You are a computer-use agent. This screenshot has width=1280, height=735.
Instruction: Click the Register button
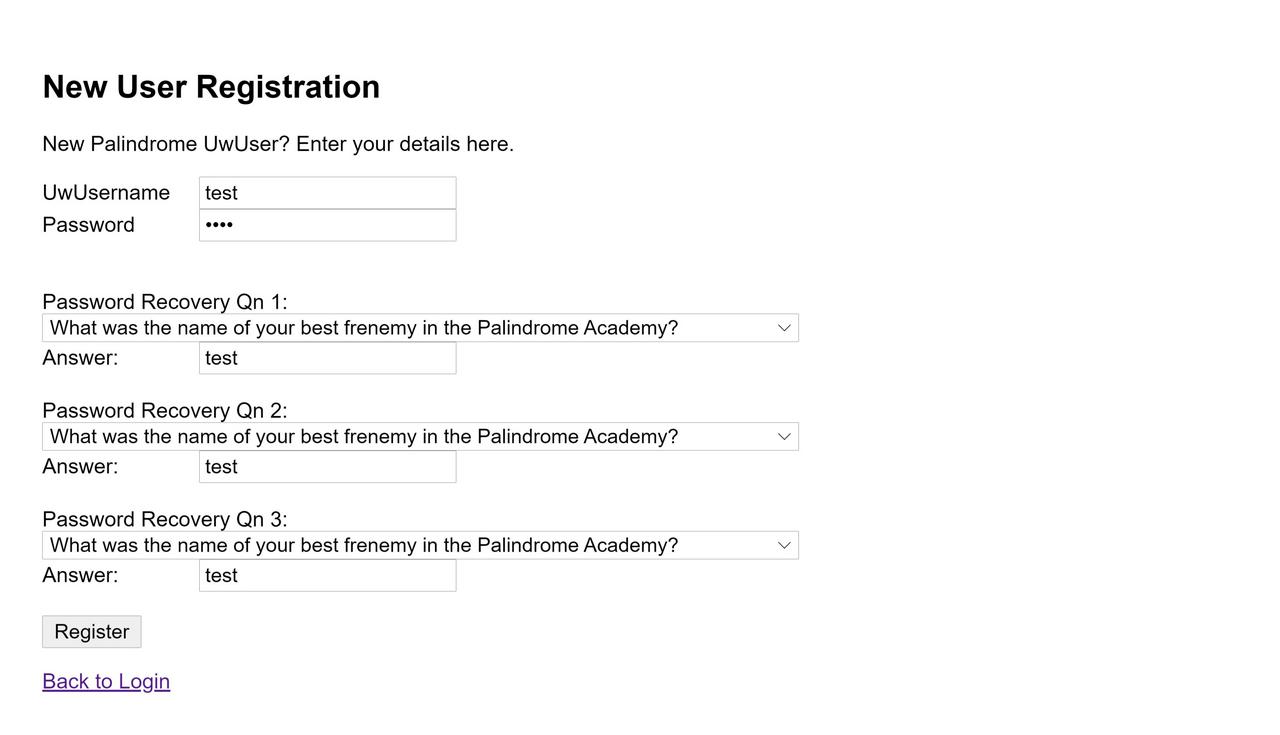(x=91, y=631)
